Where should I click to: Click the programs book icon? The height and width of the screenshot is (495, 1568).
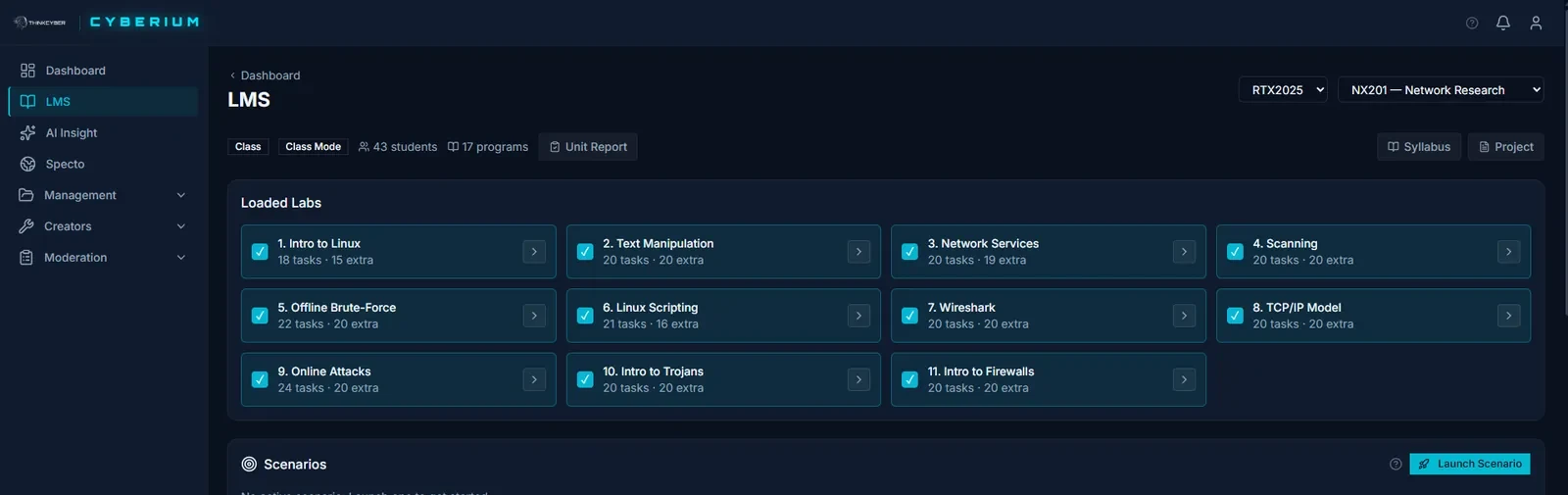click(453, 147)
